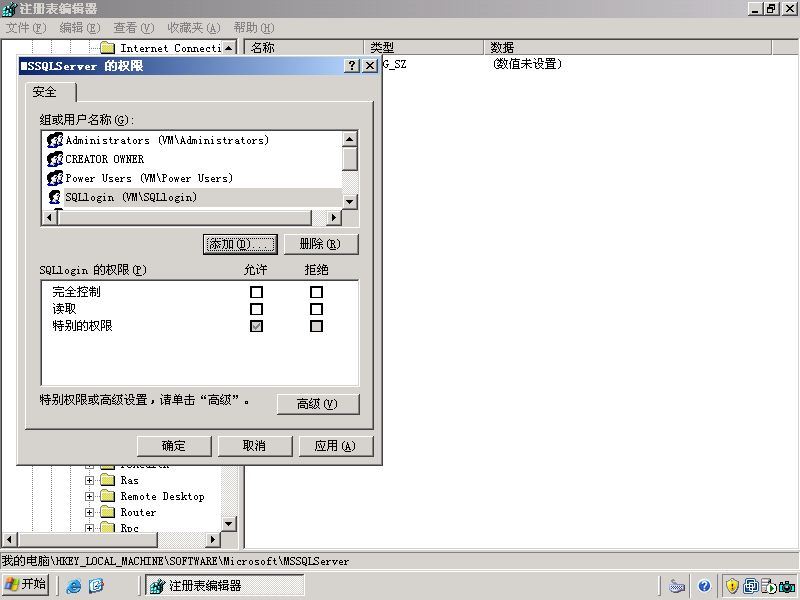
Task: Toggle Special permissions allow checkbox
Action: (x=256, y=326)
